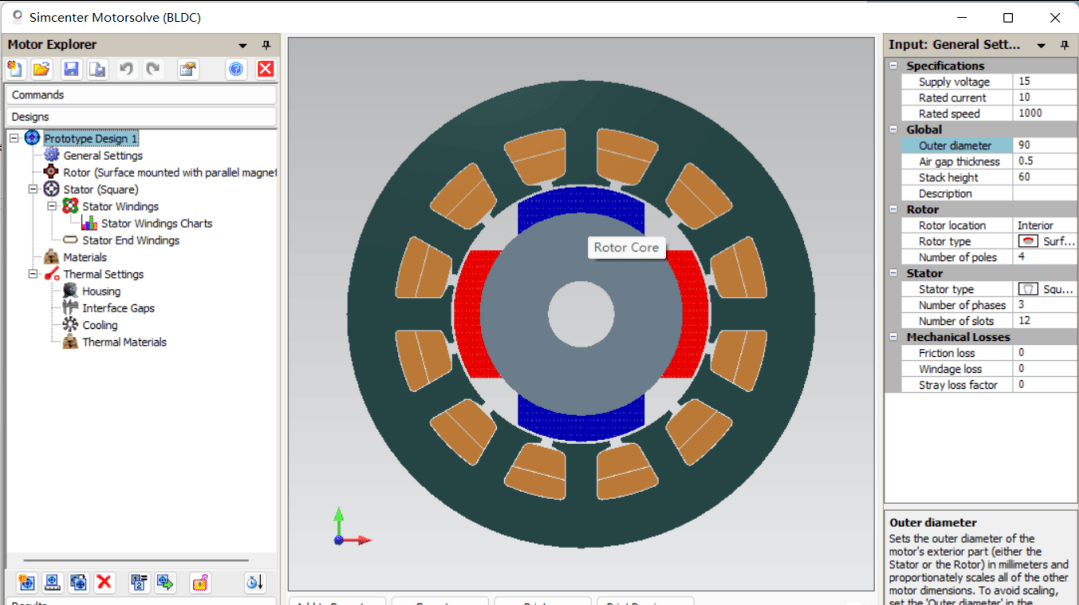Select Thermal Materials tree item
The height and width of the screenshot is (605, 1079).
coord(124,342)
